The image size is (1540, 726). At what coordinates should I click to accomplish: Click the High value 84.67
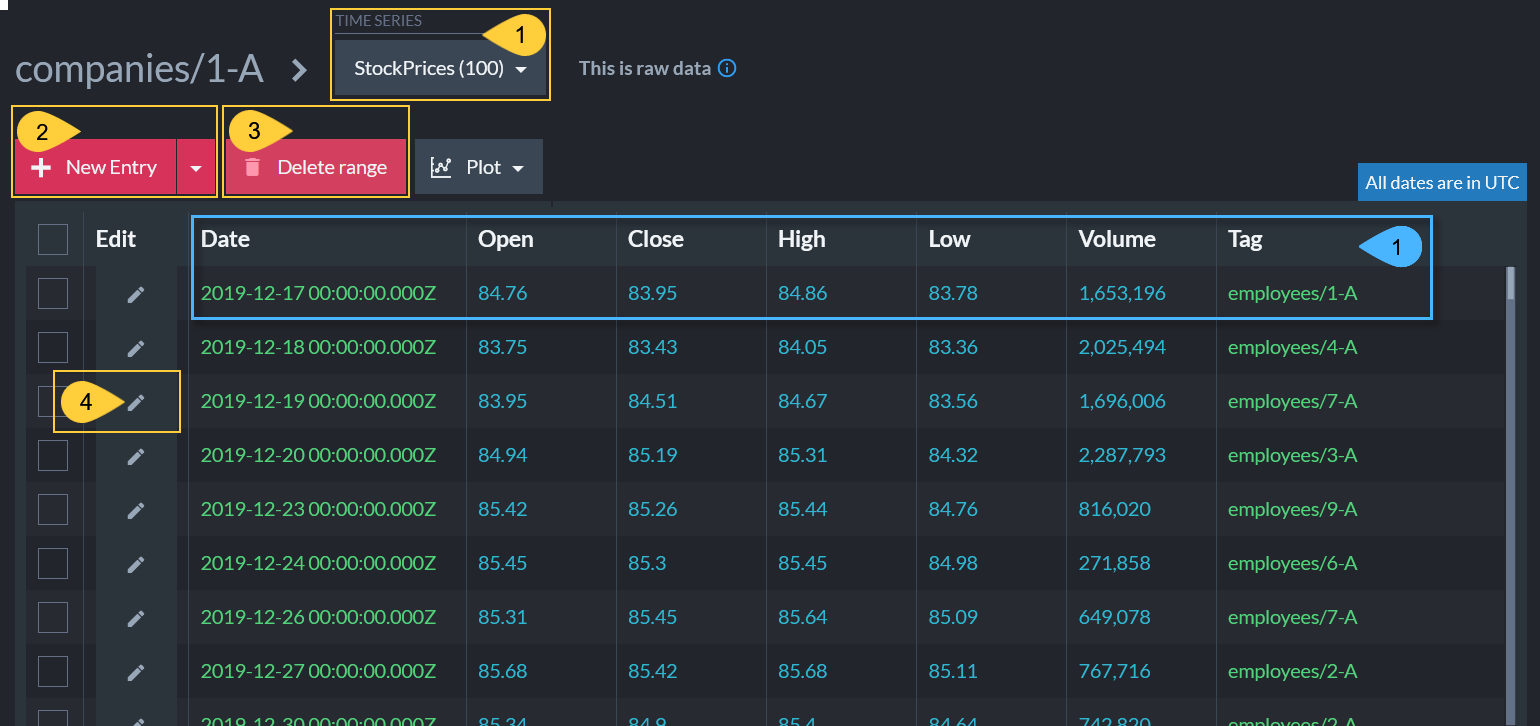[802, 402]
